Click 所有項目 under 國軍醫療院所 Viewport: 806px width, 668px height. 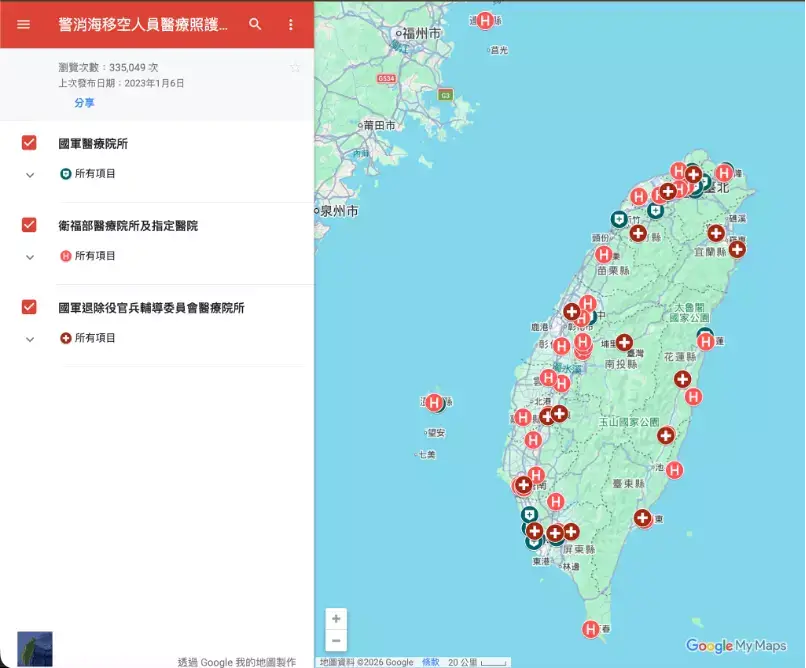[95, 174]
